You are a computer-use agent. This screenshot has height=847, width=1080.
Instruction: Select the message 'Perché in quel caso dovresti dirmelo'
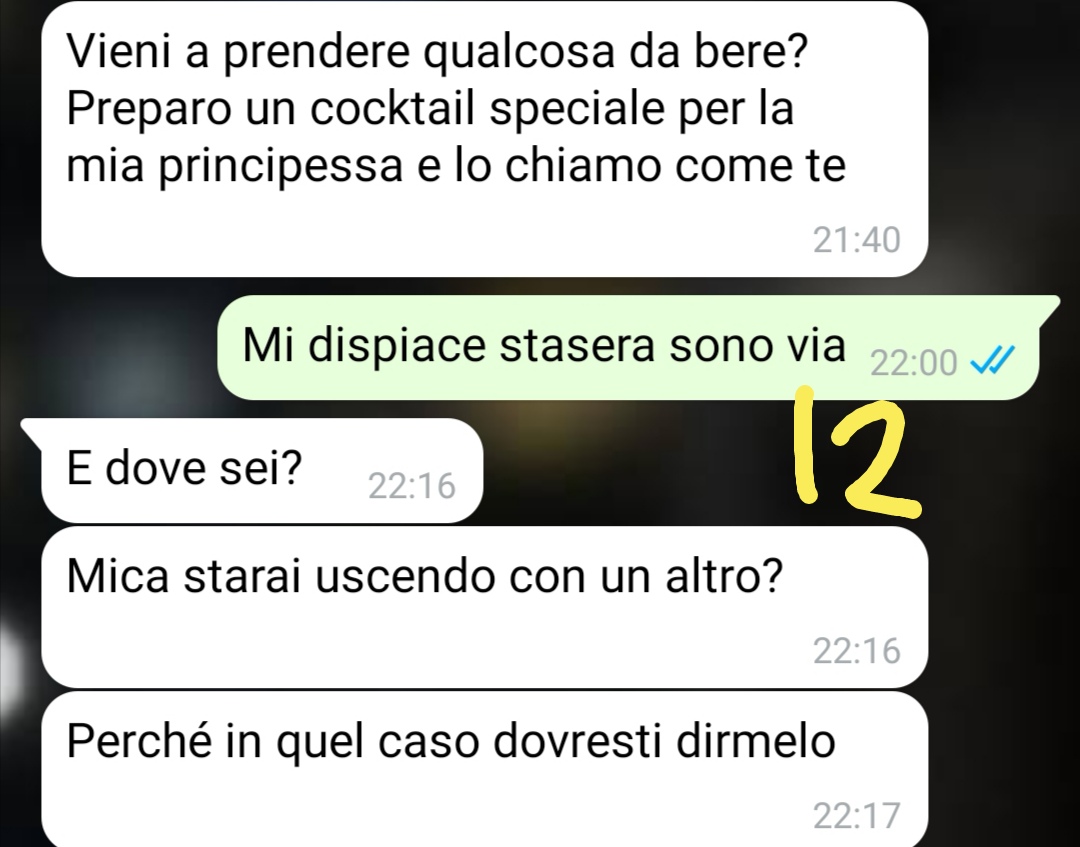tap(484, 769)
